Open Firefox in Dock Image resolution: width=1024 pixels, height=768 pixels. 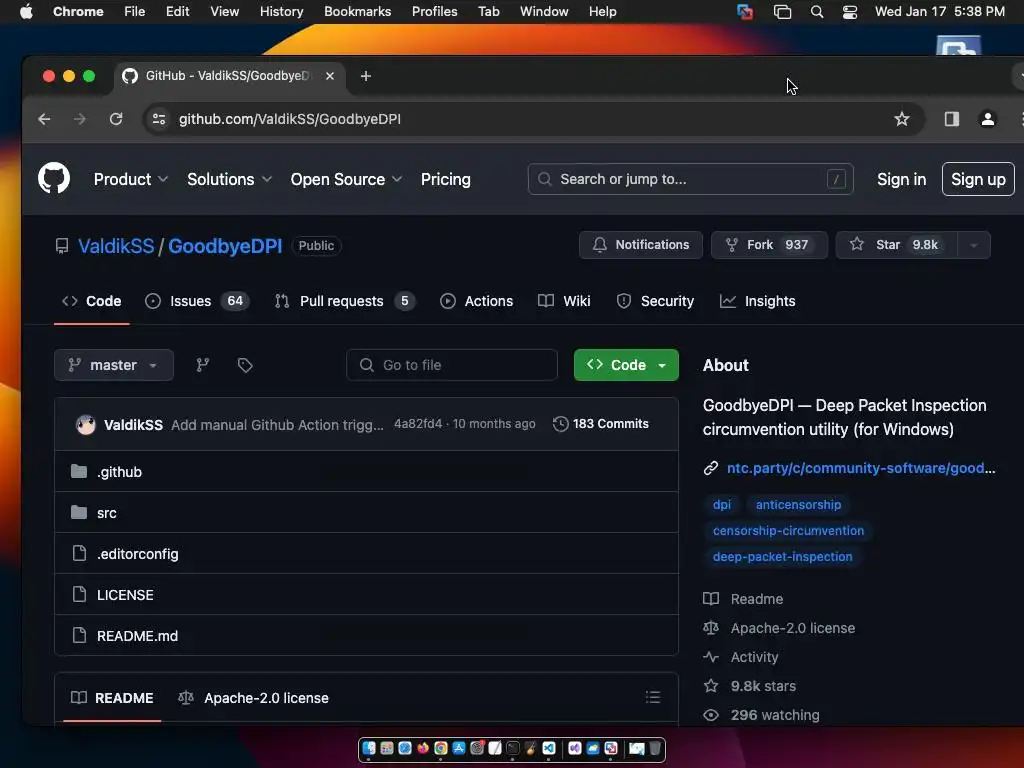tap(423, 748)
